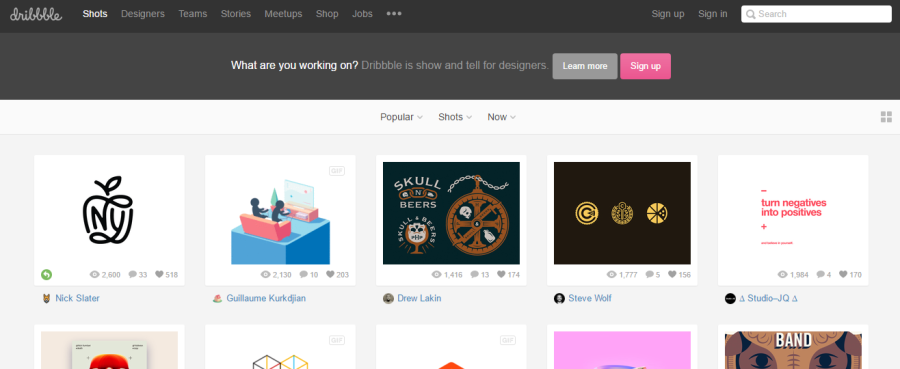
Task: Click the heart icon showing 518 likes
Action: (x=160, y=274)
